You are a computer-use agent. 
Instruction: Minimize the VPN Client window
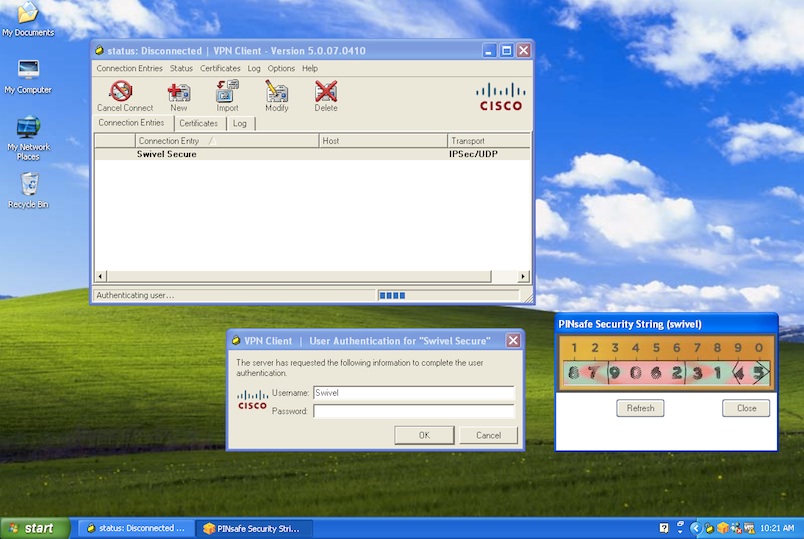[489, 50]
